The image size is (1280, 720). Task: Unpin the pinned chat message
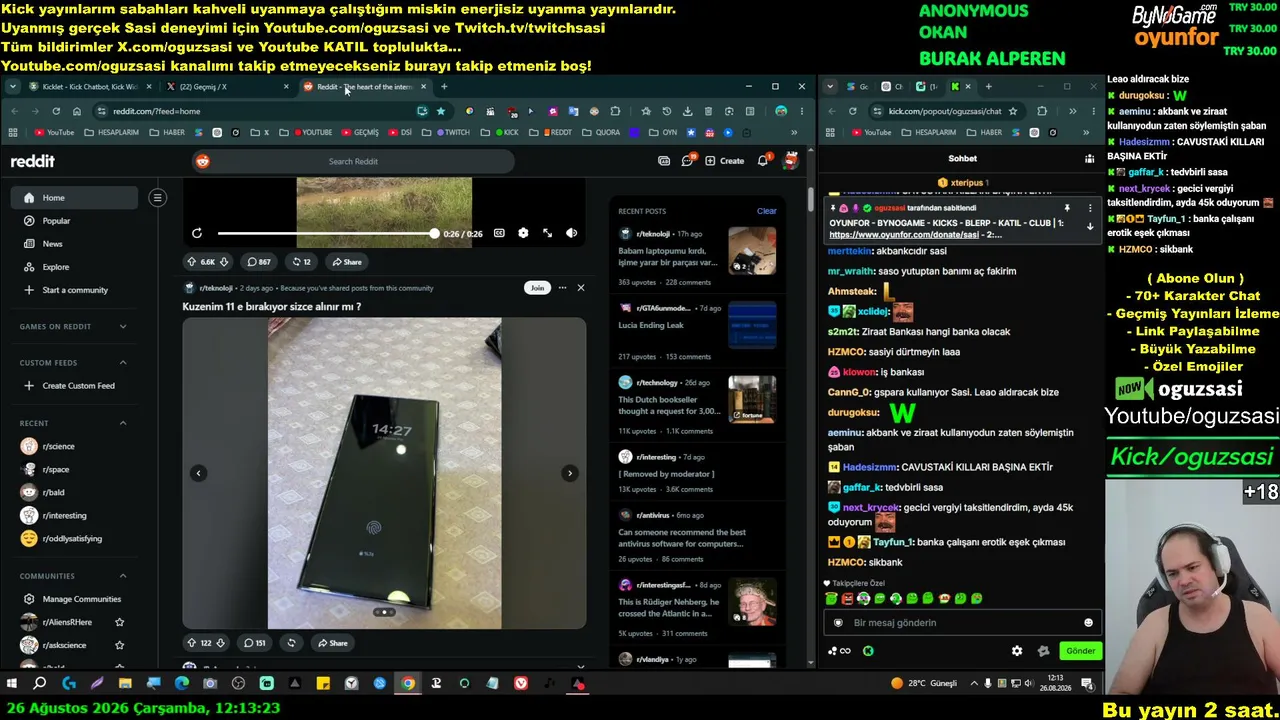[x=1067, y=208]
